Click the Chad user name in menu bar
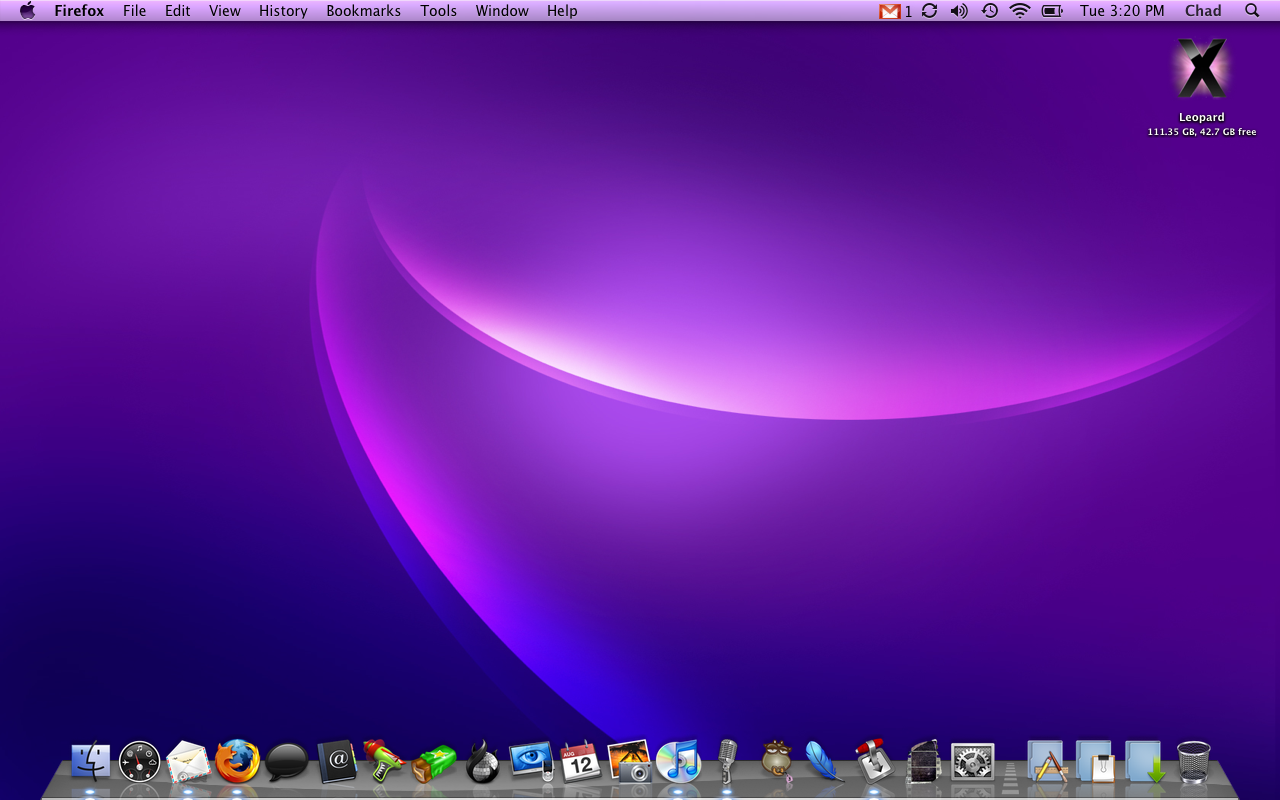The height and width of the screenshot is (800, 1280). click(x=1203, y=11)
